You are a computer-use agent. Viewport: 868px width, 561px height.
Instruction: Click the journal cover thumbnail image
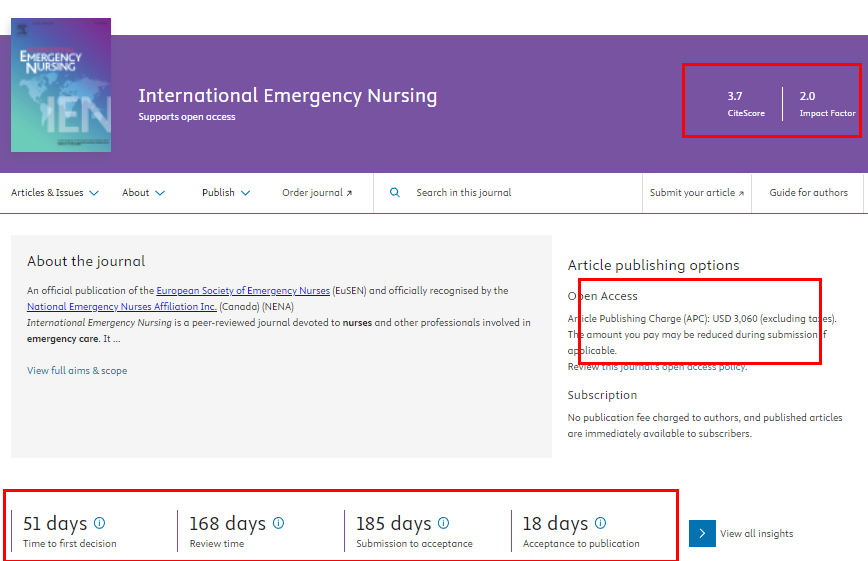(x=61, y=85)
